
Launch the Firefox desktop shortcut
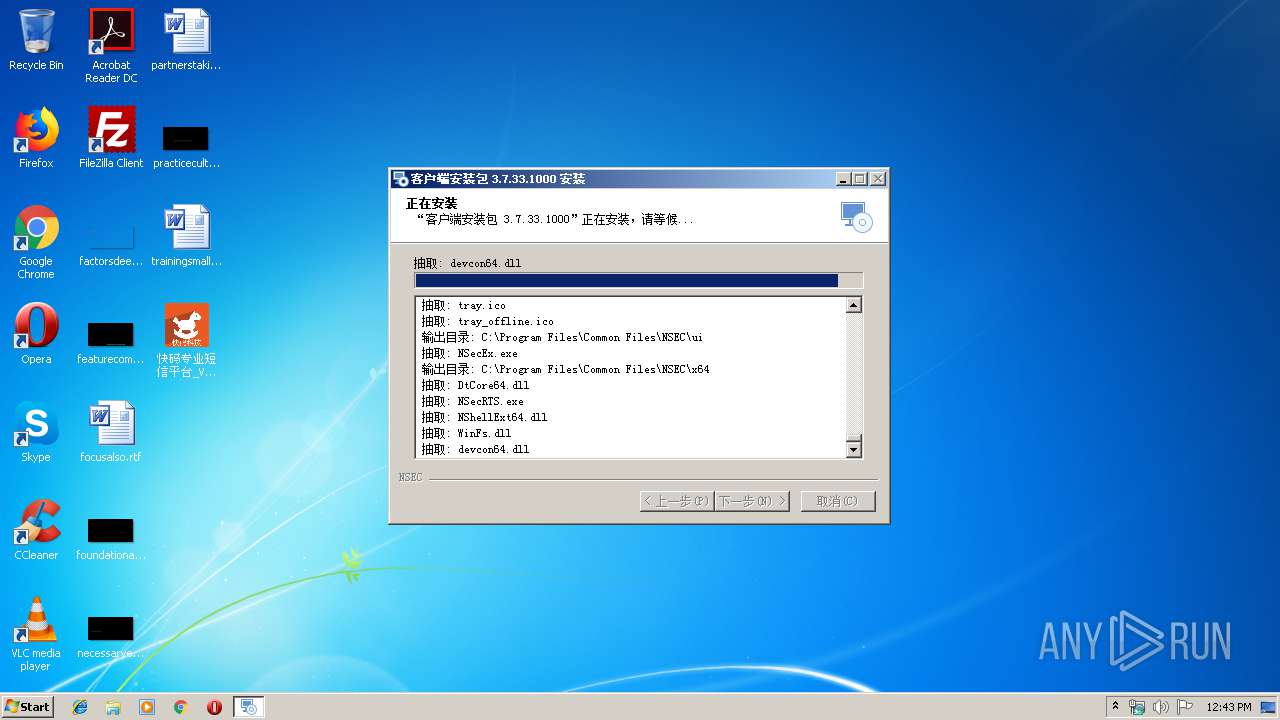click(x=36, y=138)
